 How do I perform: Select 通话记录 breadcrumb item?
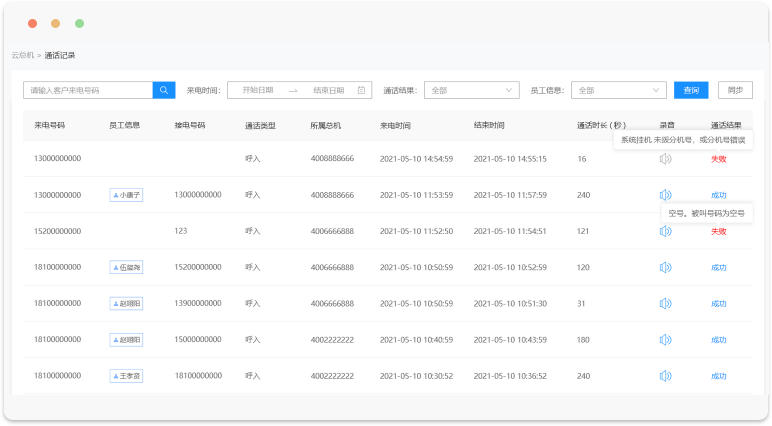coord(60,55)
